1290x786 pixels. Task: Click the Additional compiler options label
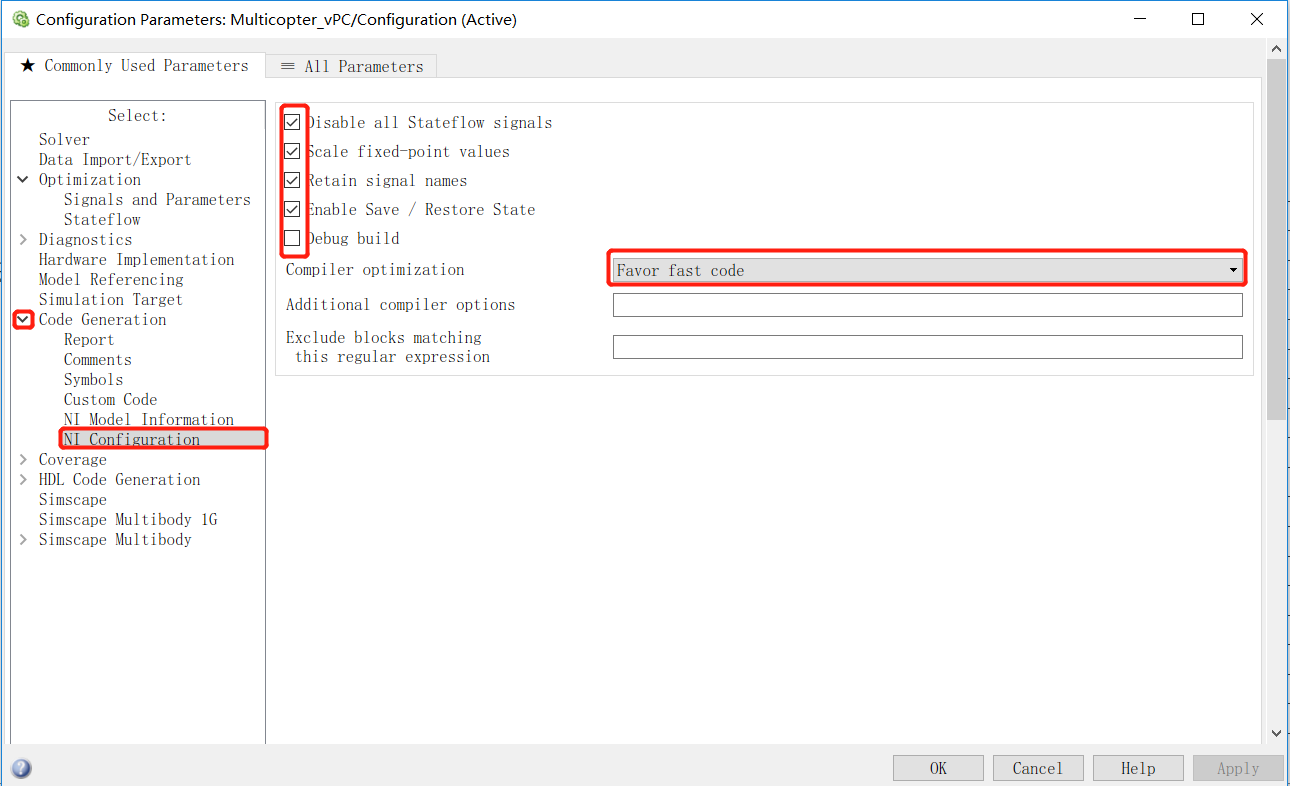tap(400, 305)
